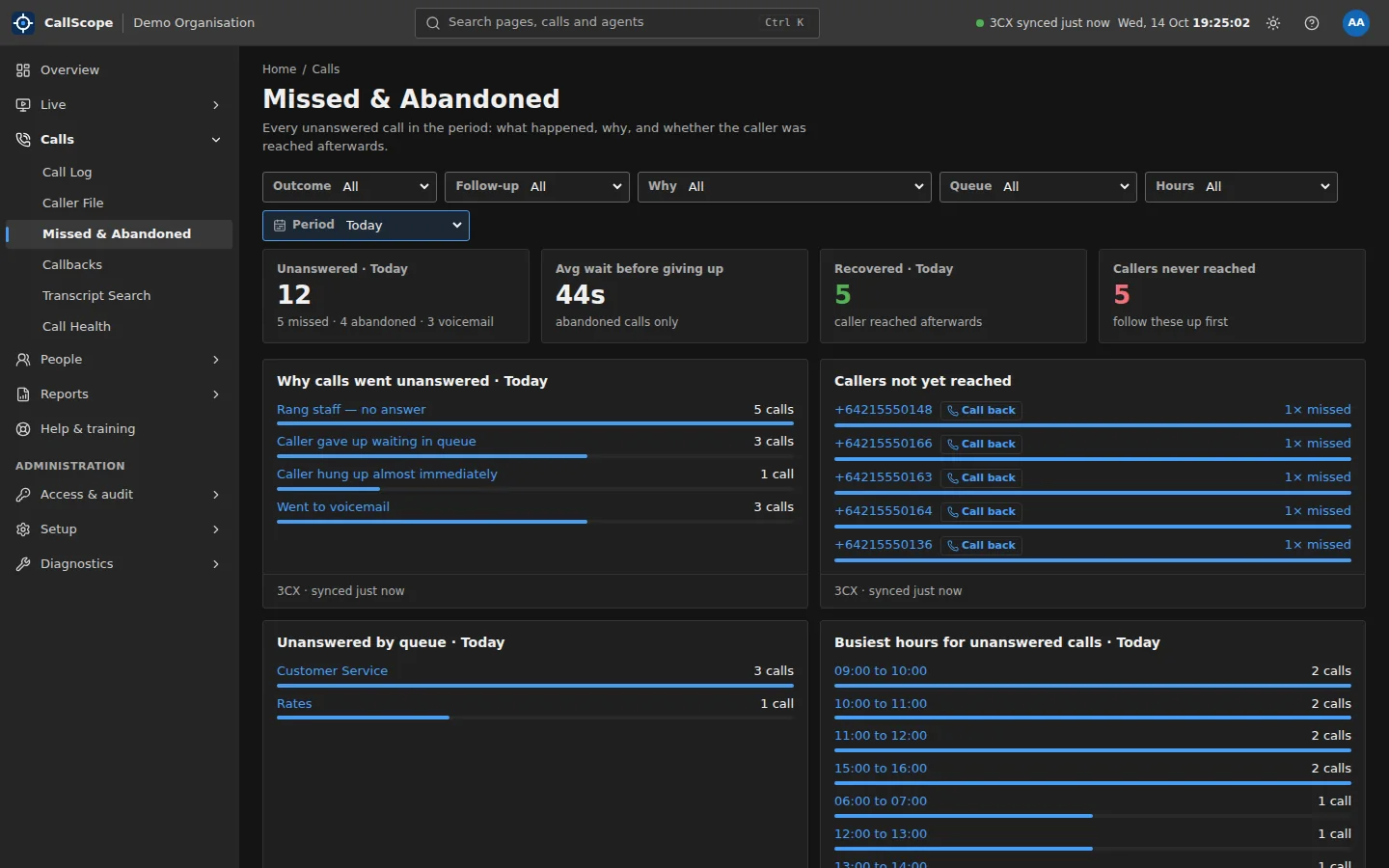Click the search pages, calls and agents field
This screenshot has height=868, width=1389.
pos(617,23)
